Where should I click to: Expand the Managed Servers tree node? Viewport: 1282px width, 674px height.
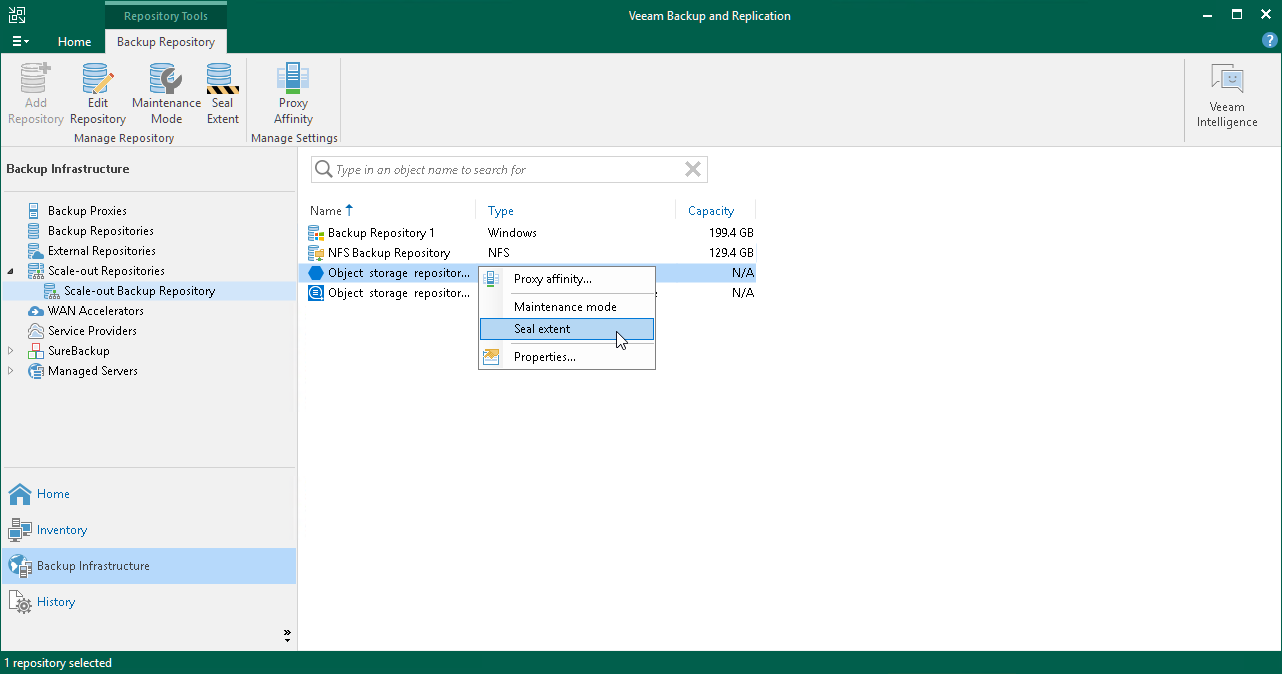[x=11, y=371]
